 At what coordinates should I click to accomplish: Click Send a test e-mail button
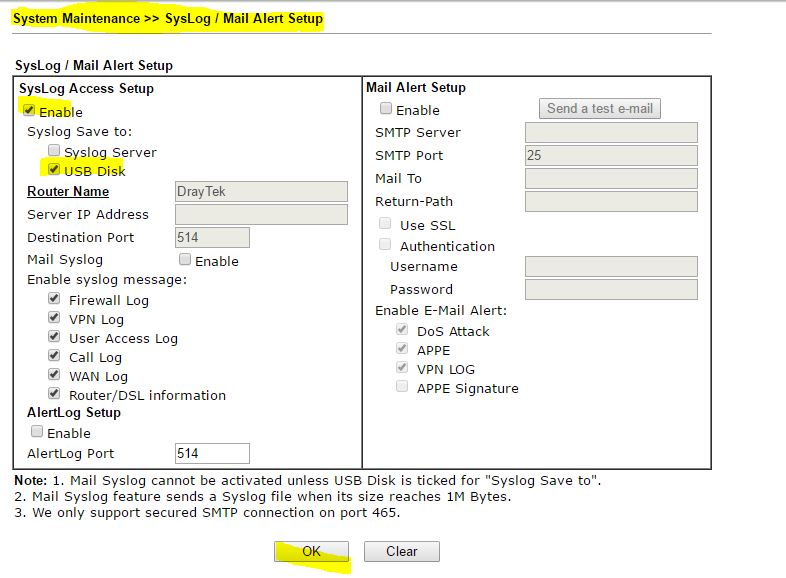(x=599, y=108)
